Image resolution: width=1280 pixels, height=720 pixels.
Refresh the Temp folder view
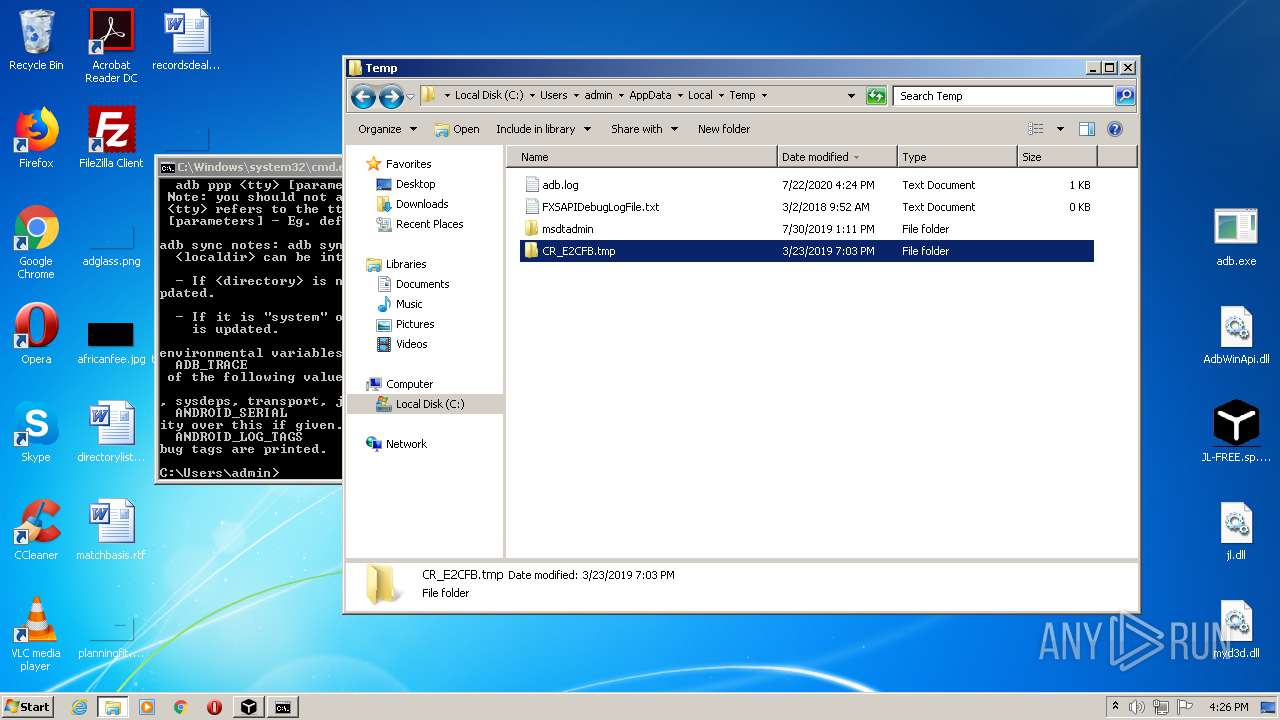pyautogui.click(x=876, y=96)
